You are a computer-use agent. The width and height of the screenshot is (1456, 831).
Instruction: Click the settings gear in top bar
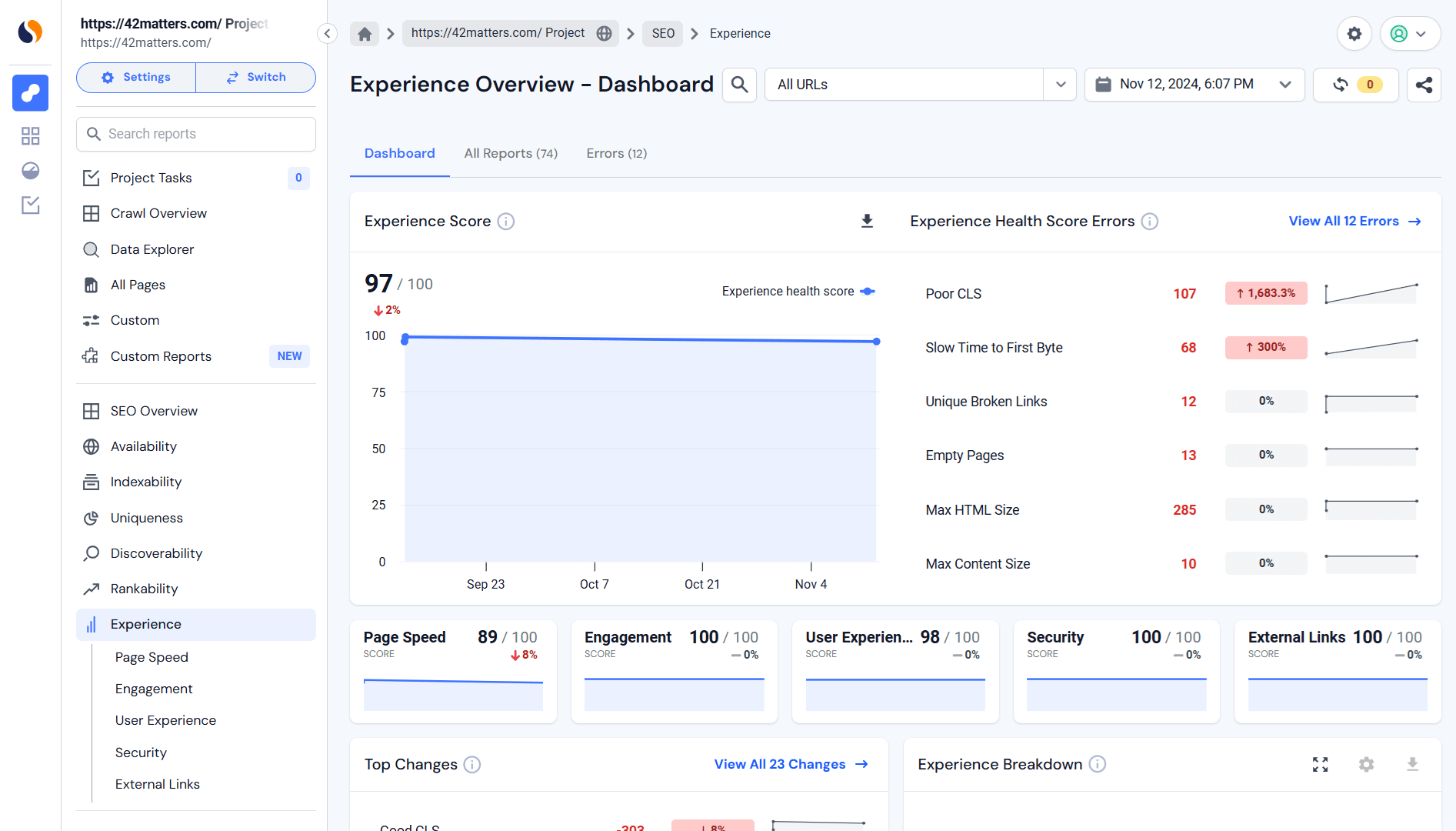tap(1354, 34)
